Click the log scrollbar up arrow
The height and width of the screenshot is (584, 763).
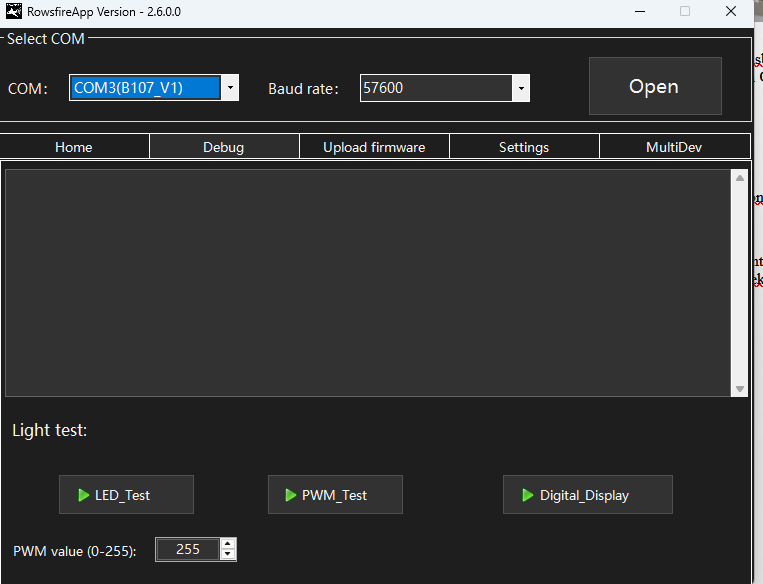pos(740,178)
